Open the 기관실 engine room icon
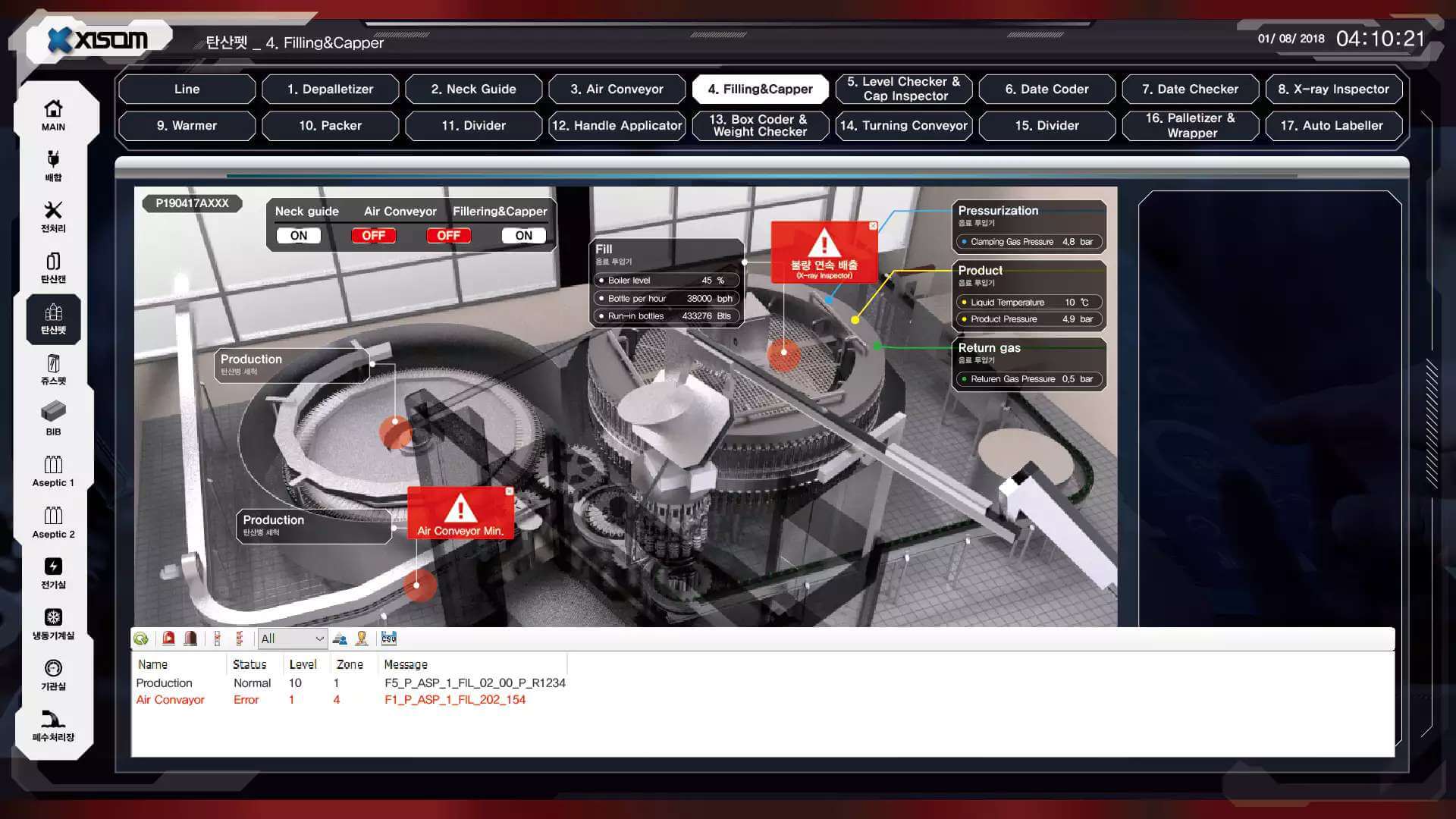The height and width of the screenshot is (819, 1456). pos(53,675)
